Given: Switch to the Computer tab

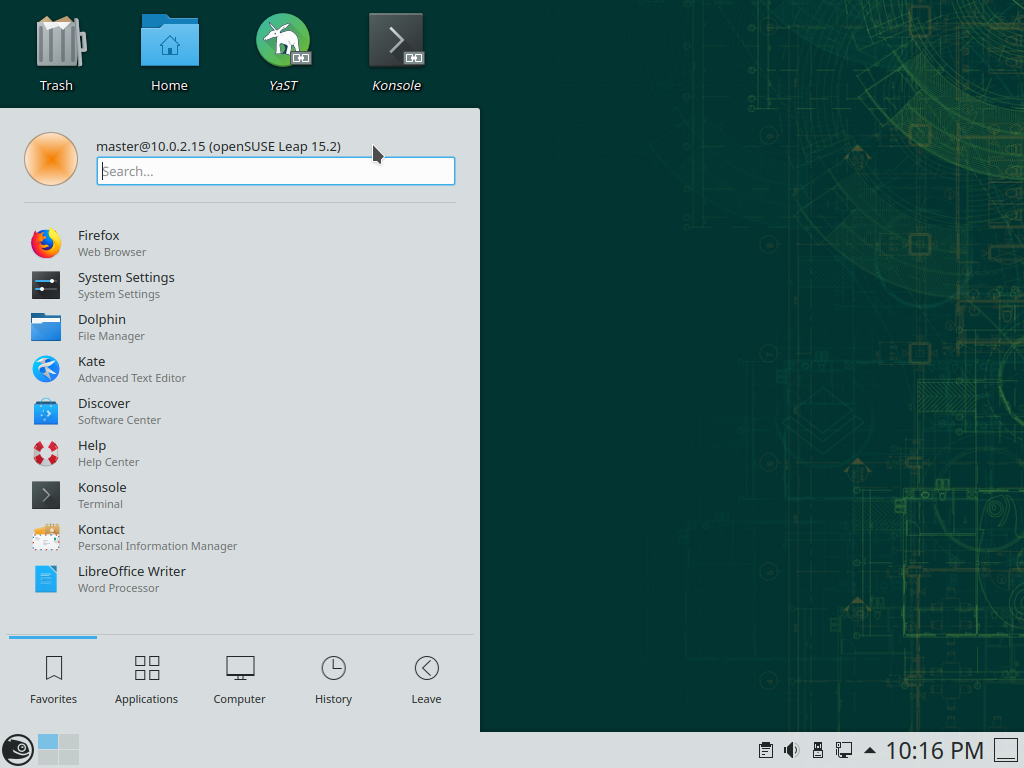Looking at the screenshot, I should pos(240,680).
